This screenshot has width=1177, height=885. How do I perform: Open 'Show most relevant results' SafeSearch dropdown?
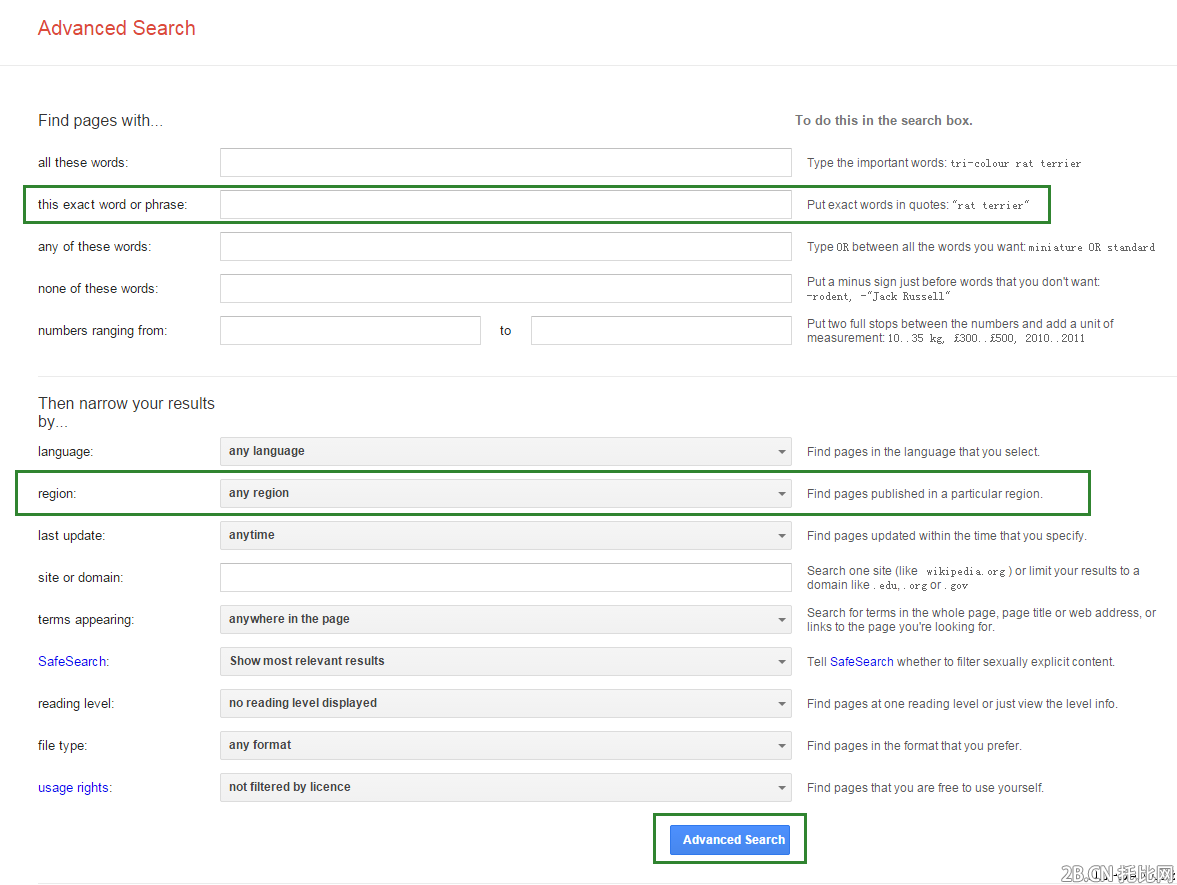pos(505,662)
